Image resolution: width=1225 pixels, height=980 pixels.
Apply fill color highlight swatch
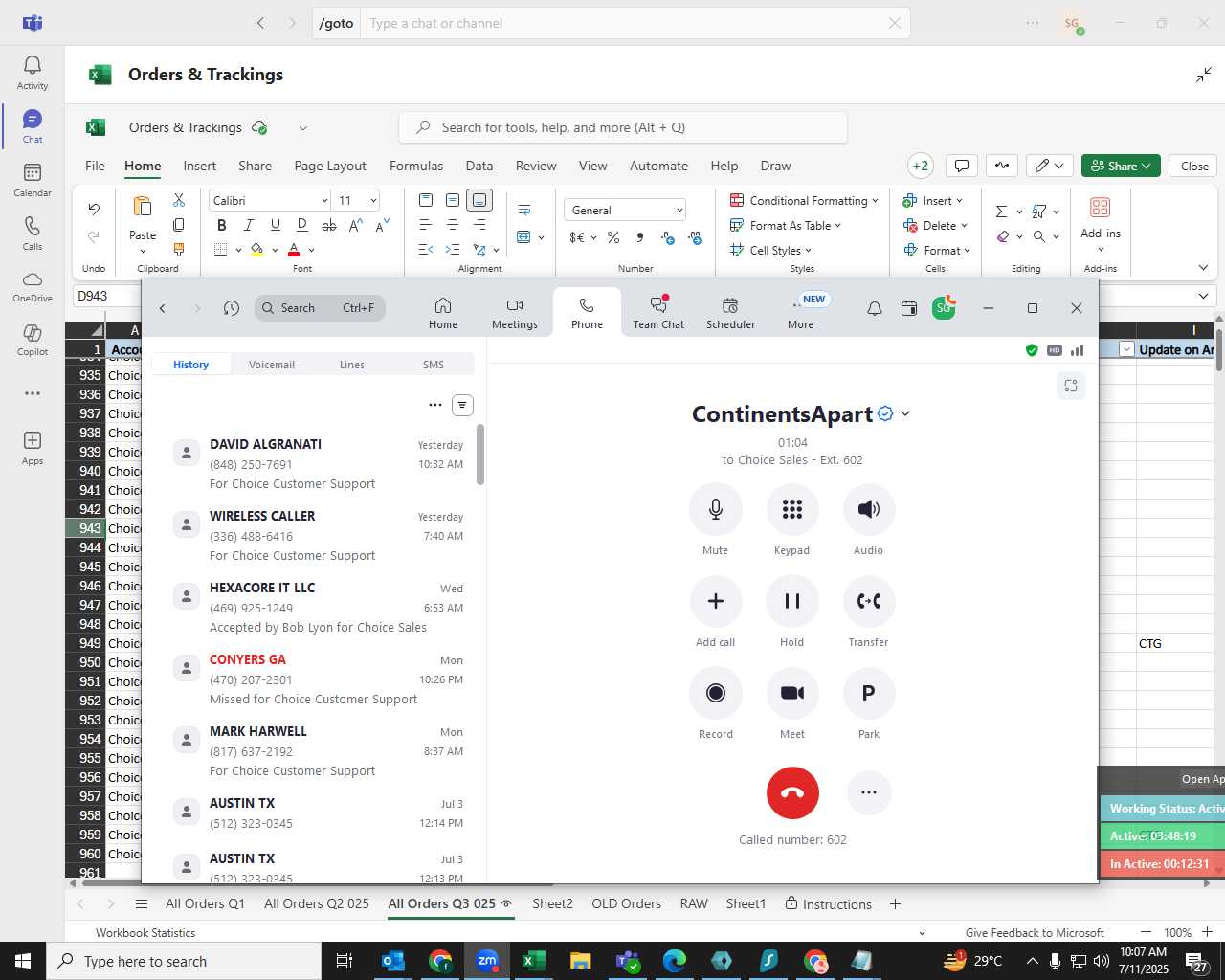256,250
